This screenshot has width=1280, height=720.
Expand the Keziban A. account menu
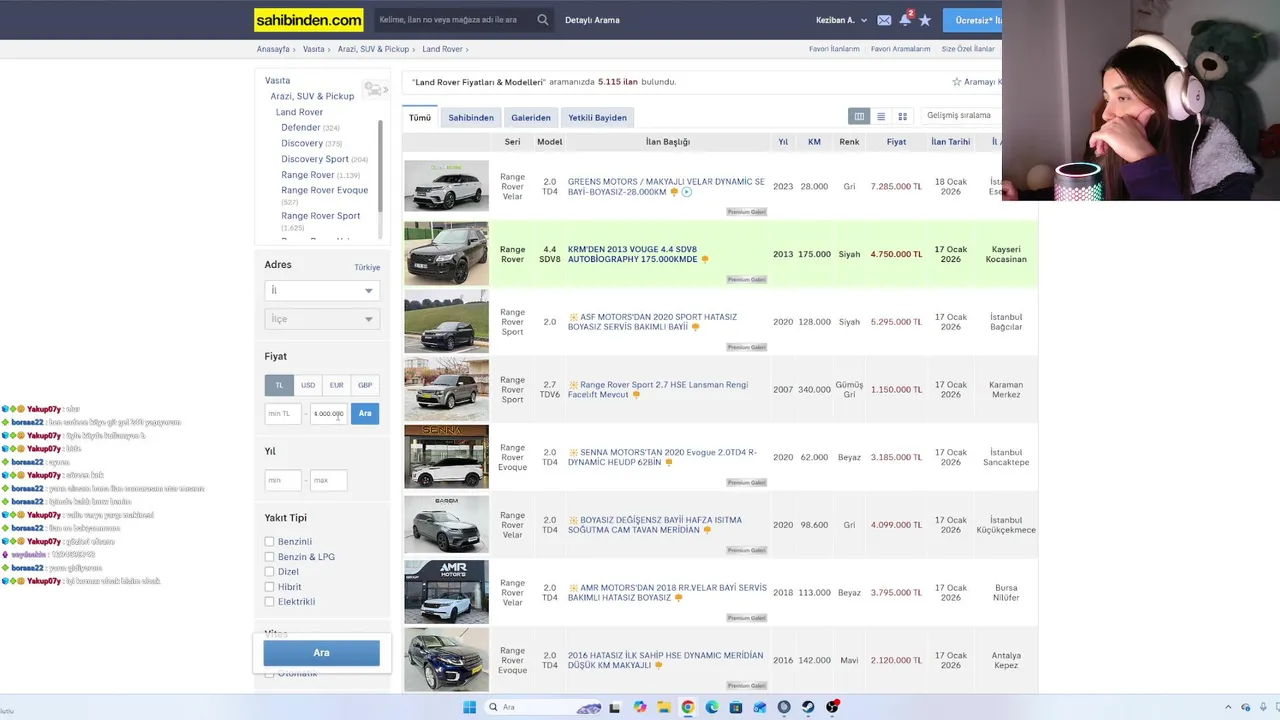[x=841, y=20]
